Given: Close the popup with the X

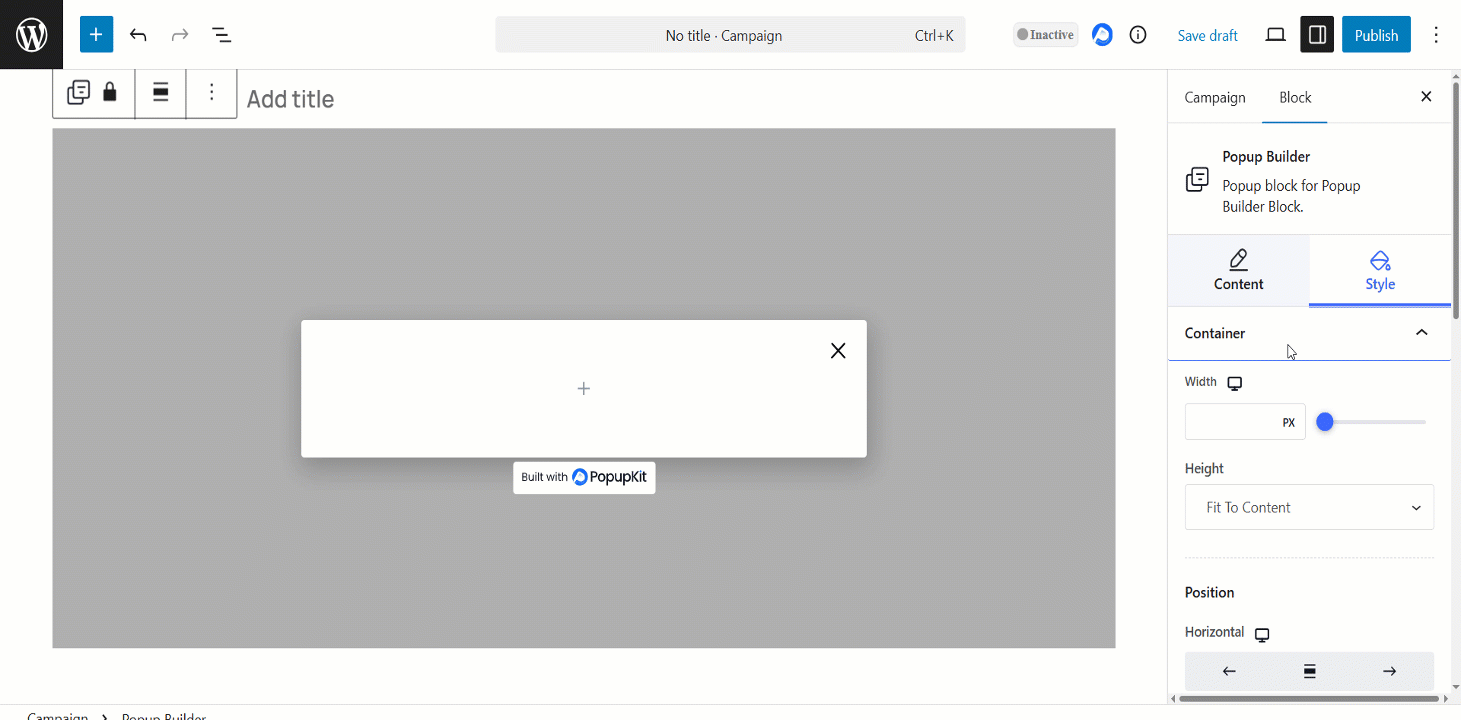Looking at the screenshot, I should [x=838, y=350].
